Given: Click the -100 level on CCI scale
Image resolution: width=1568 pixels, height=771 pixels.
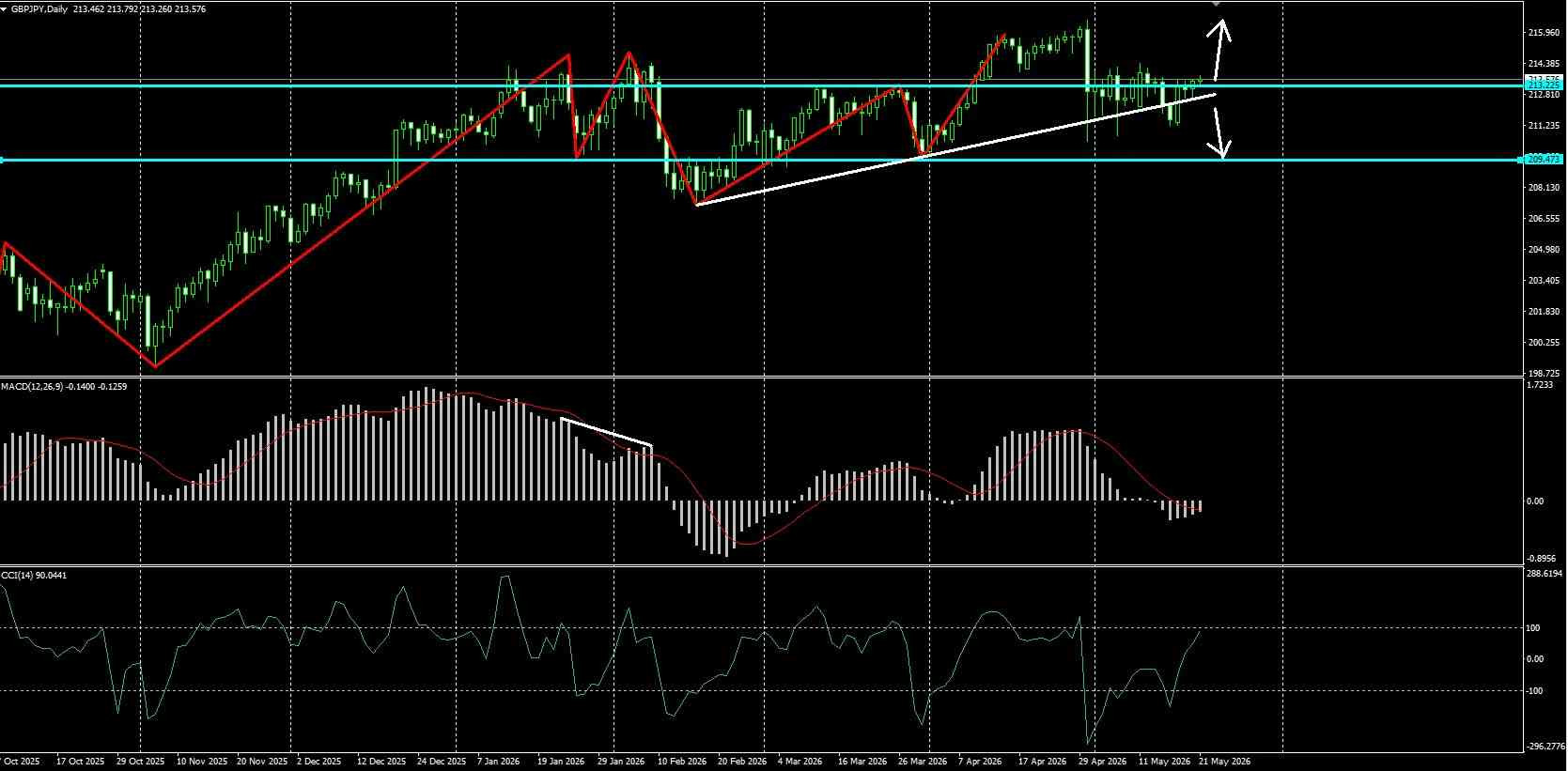Looking at the screenshot, I should coord(1534,691).
